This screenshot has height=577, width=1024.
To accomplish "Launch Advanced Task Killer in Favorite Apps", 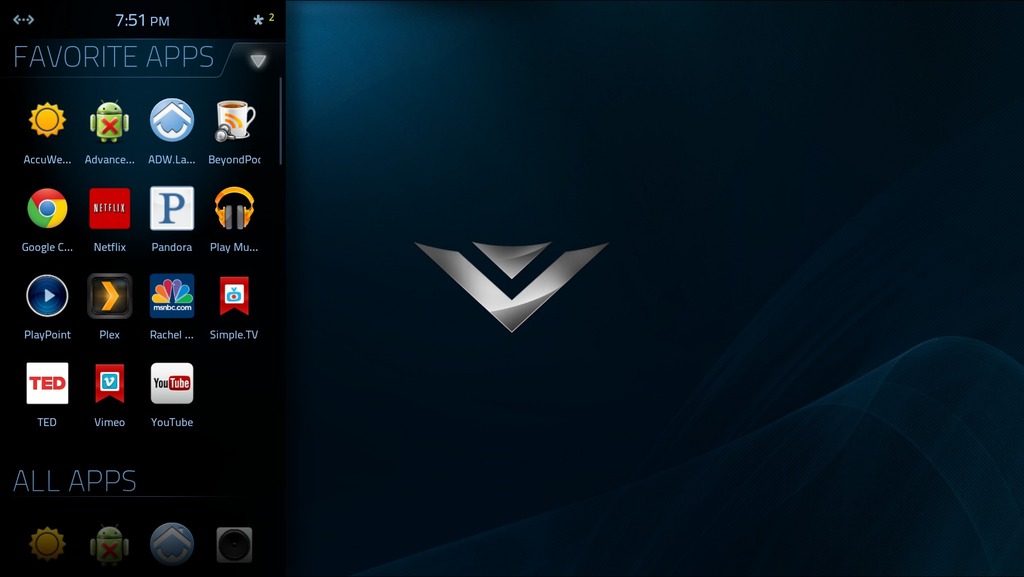I will coord(109,121).
